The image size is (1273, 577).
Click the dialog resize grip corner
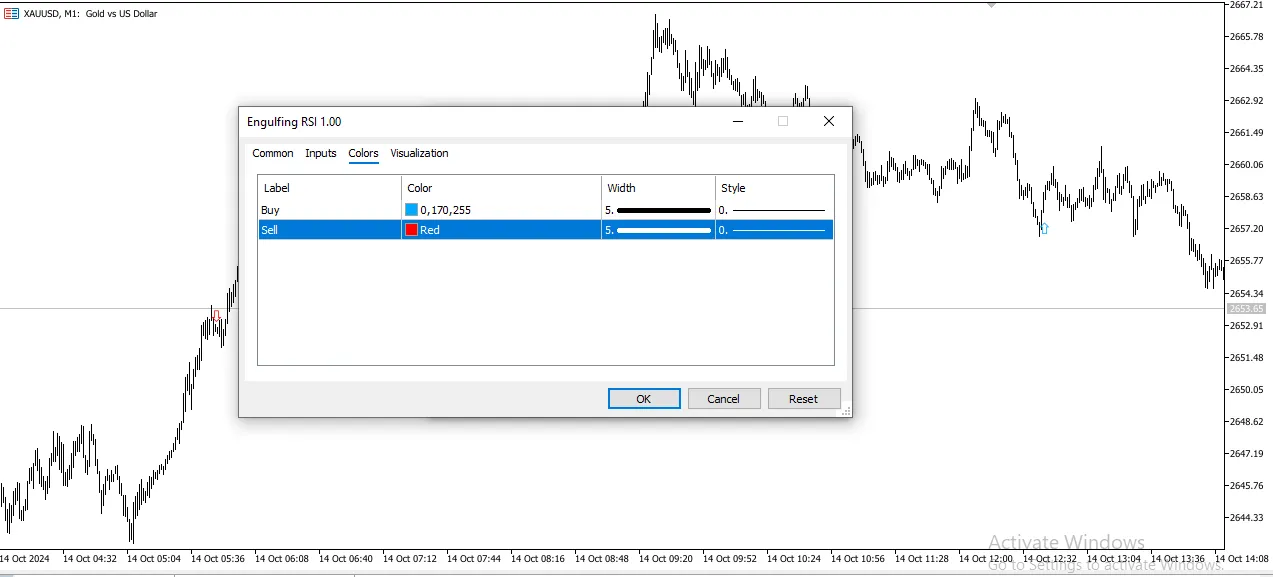[x=845, y=410]
